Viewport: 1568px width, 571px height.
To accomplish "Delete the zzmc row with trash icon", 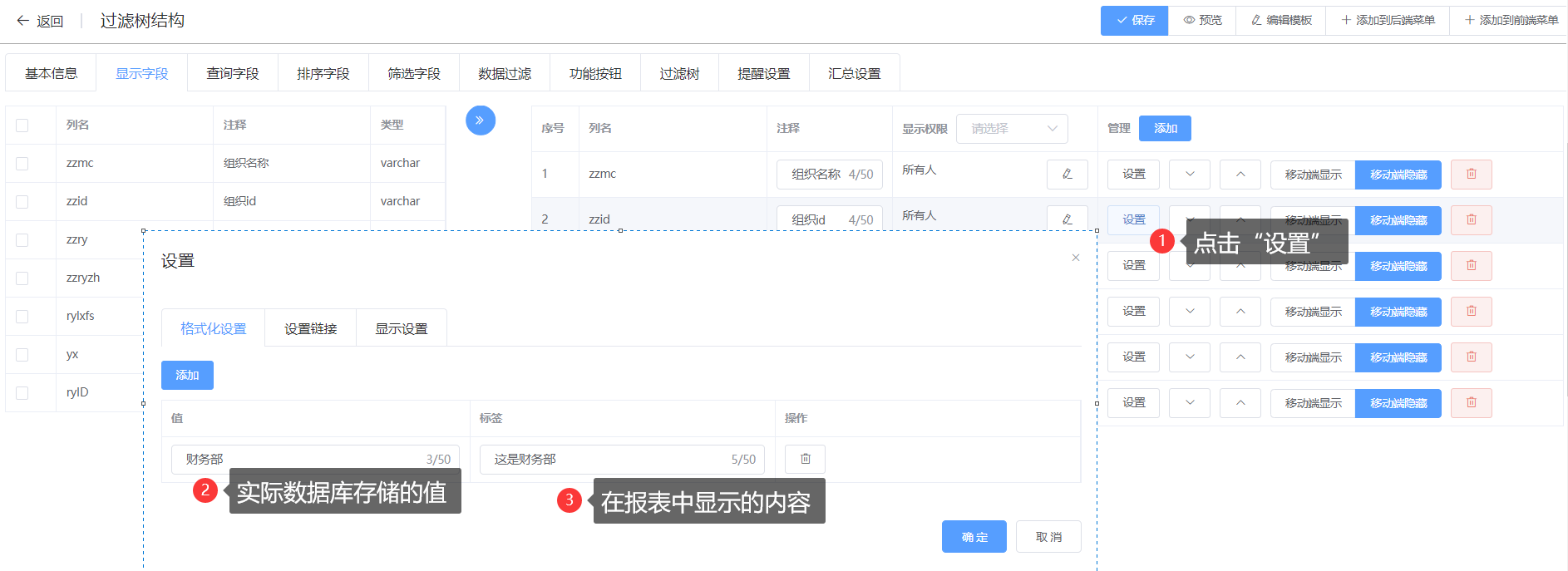I will coord(1471,175).
